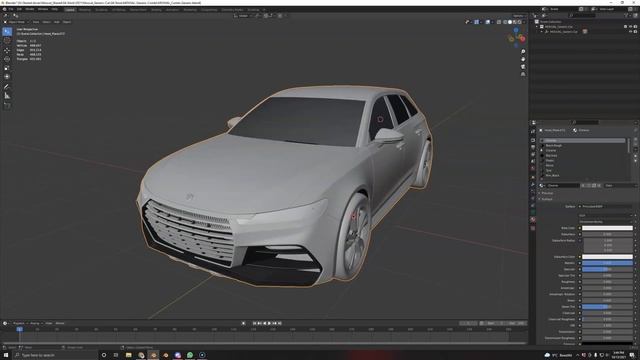
Task: Hide the collection with its eye icon
Action: pos(631,27)
